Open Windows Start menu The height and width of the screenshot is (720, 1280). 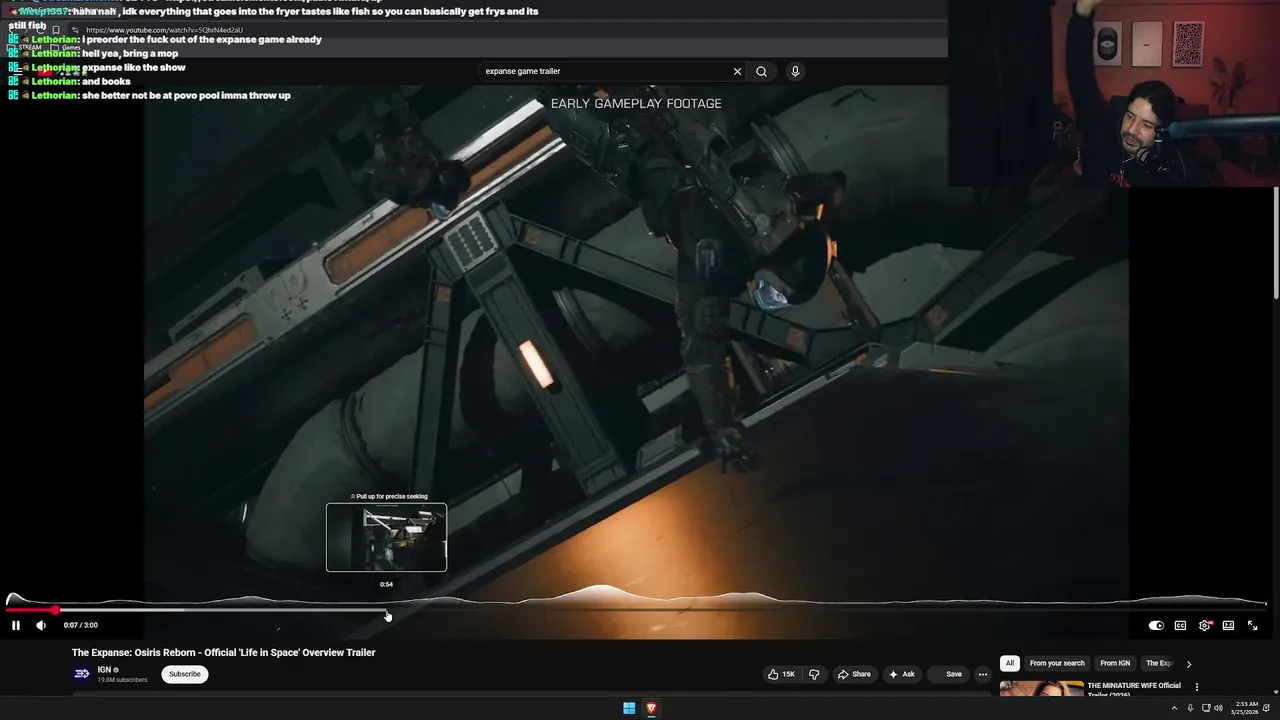click(x=629, y=708)
